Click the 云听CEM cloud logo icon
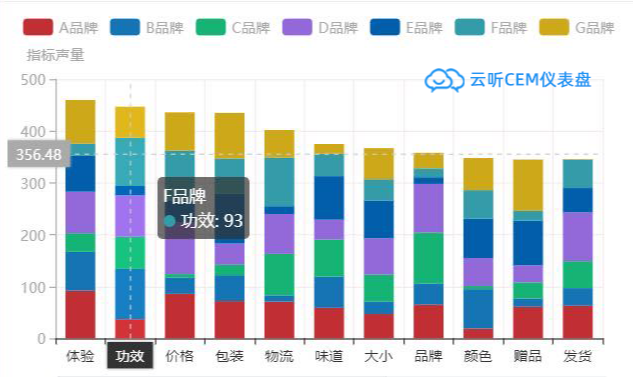This screenshot has height=377, width=633. [x=444, y=80]
